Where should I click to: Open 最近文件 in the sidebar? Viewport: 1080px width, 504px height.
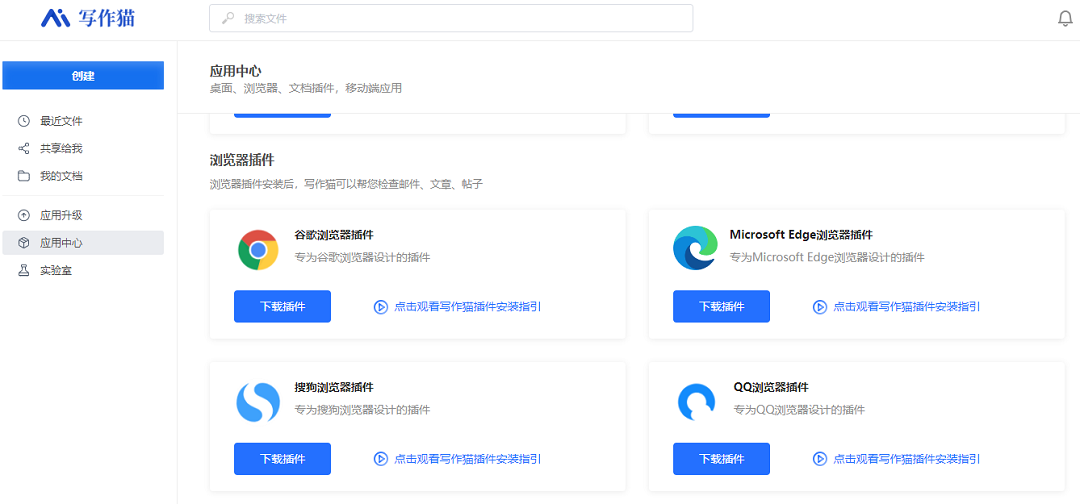[83, 121]
